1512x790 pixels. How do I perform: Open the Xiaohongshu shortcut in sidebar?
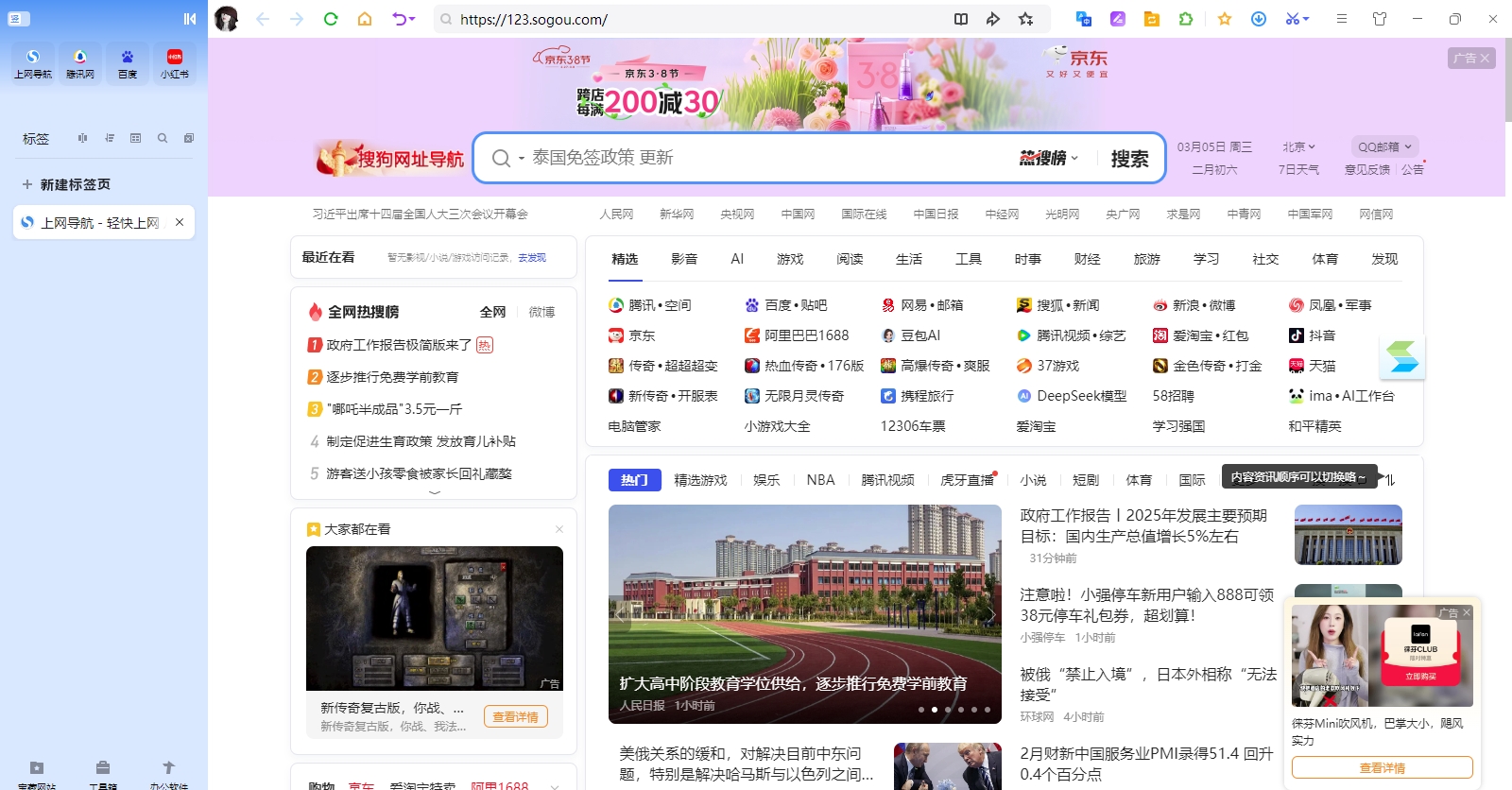point(175,63)
